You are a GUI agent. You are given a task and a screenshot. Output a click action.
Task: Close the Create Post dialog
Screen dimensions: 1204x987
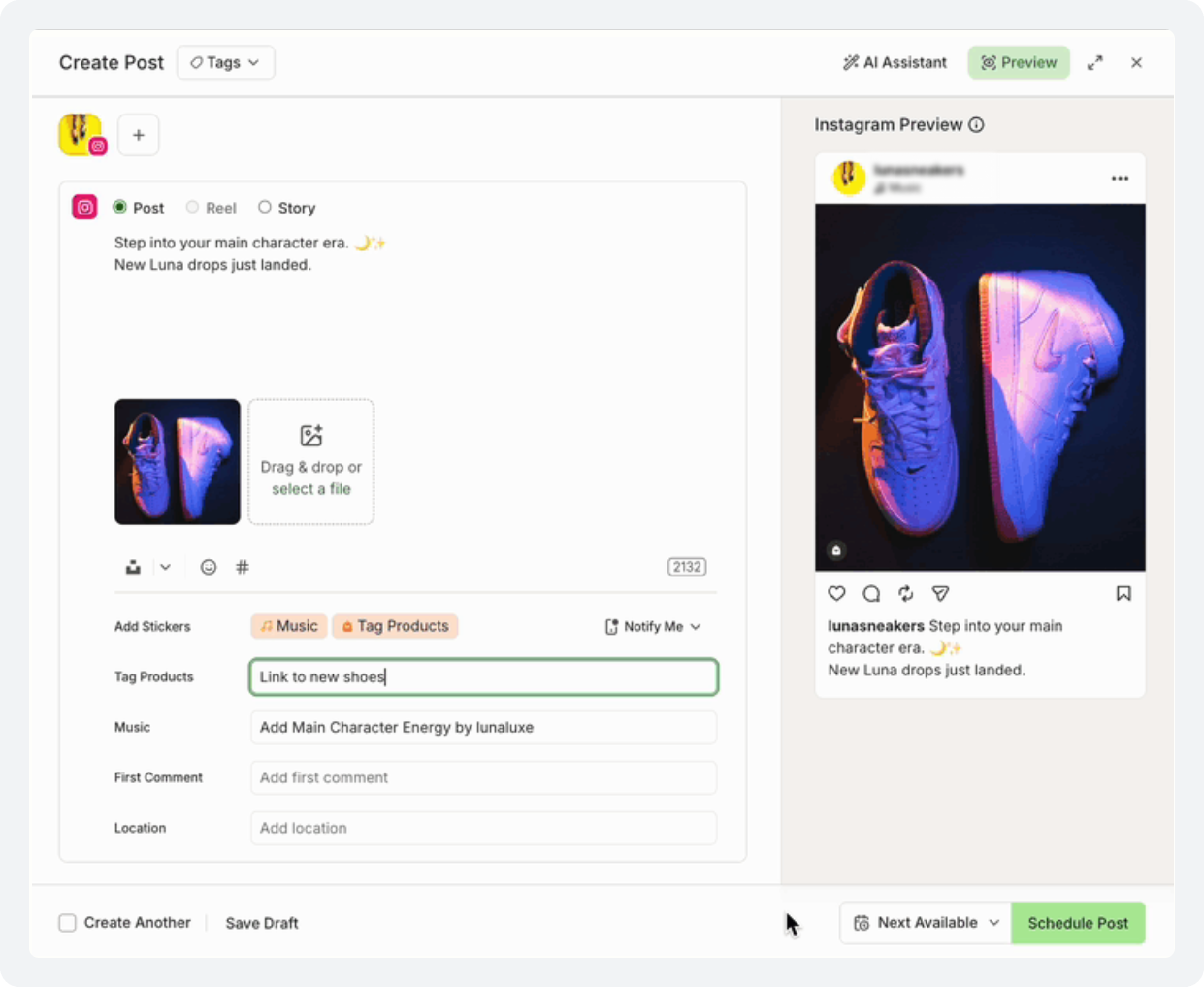click(1136, 62)
